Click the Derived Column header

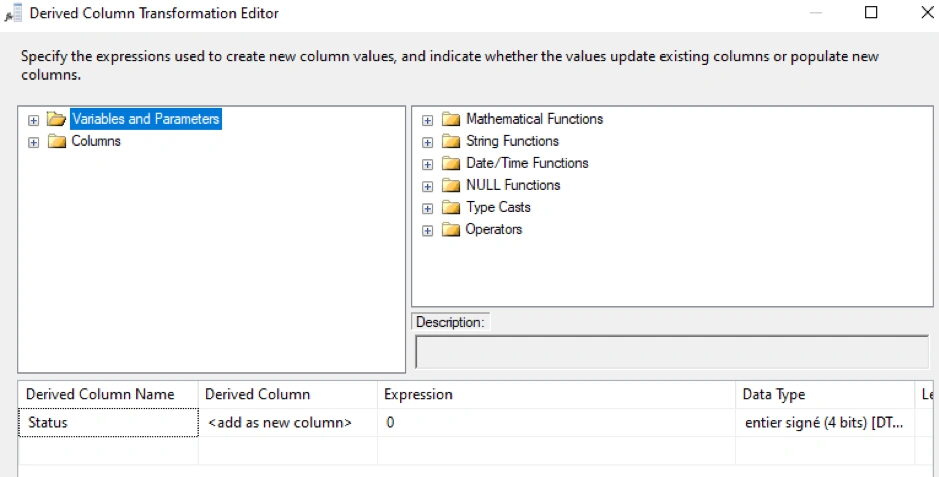(287, 394)
